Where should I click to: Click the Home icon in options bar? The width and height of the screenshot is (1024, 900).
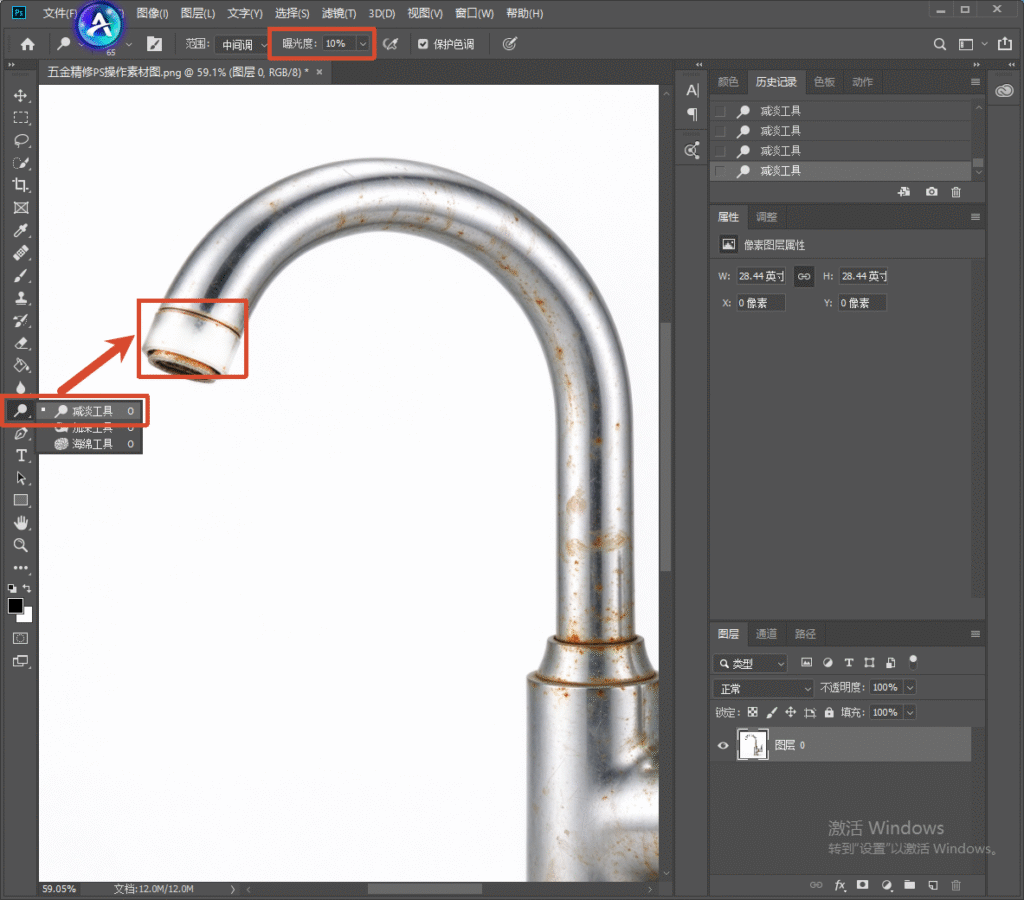pyautogui.click(x=27, y=44)
